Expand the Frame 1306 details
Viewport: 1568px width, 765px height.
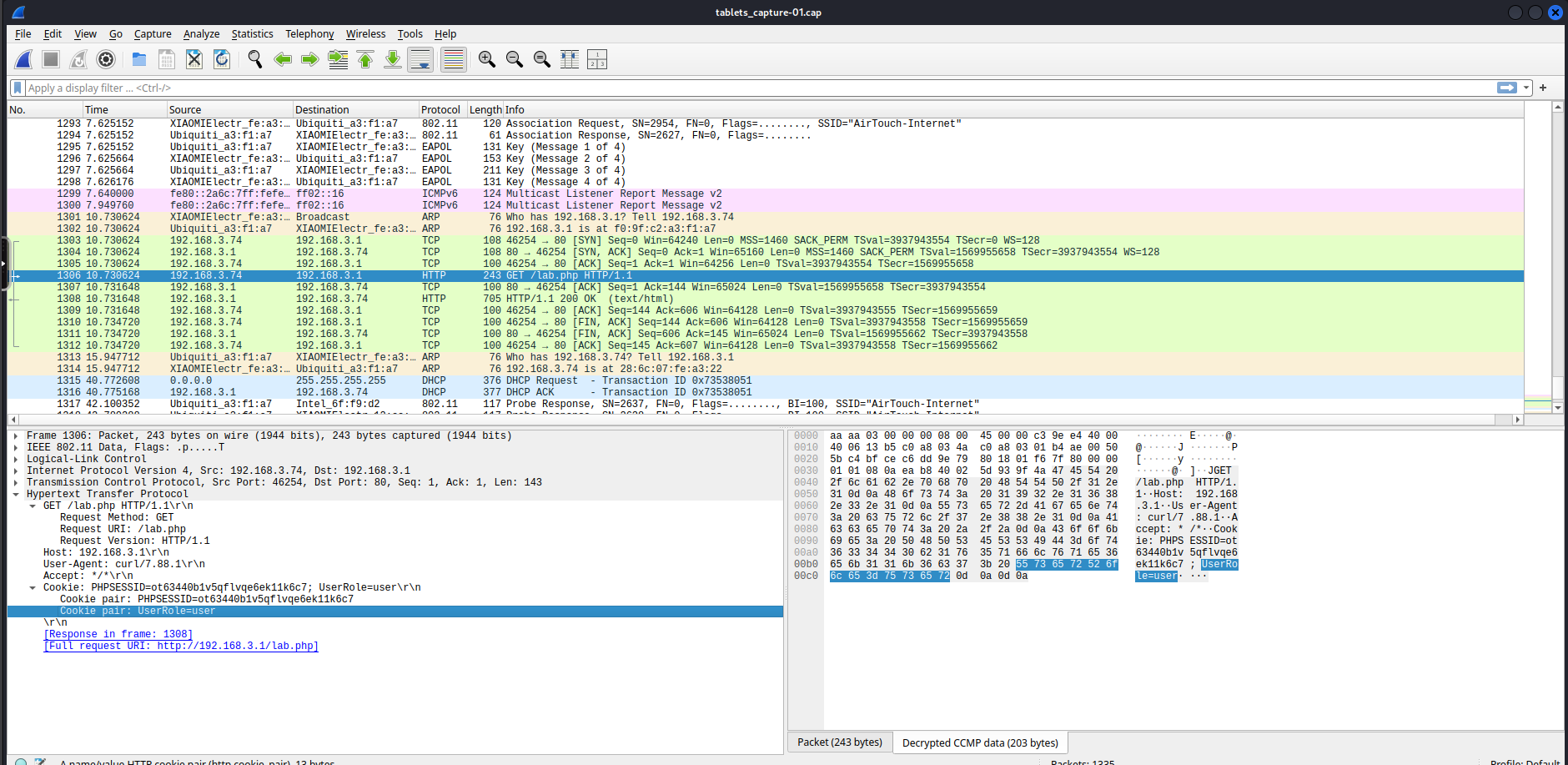(17, 435)
